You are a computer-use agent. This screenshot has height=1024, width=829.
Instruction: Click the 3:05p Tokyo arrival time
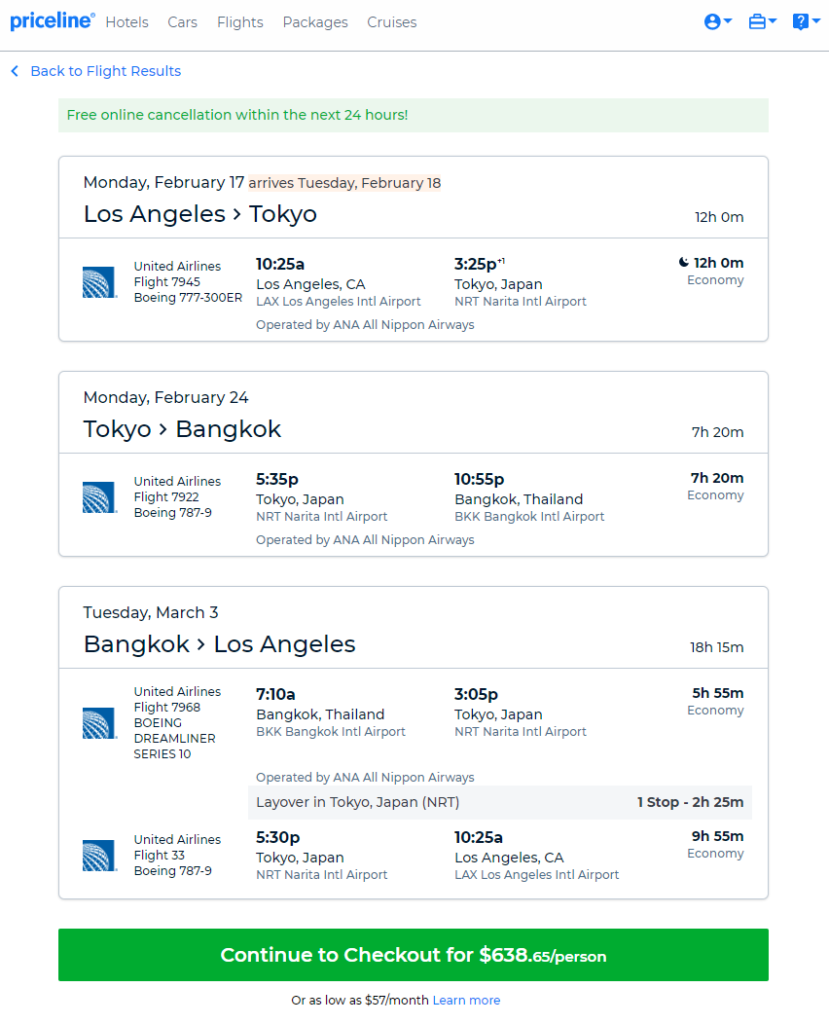tap(476, 694)
